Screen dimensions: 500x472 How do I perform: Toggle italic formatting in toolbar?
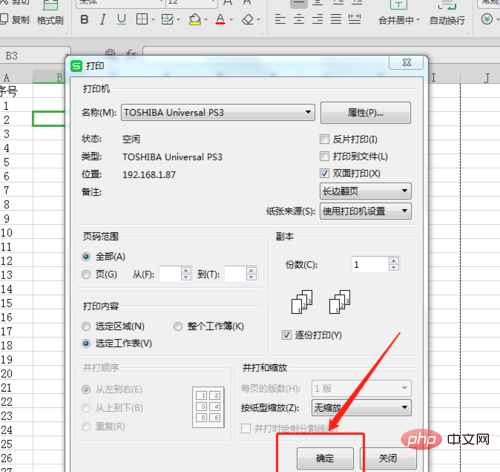103,20
